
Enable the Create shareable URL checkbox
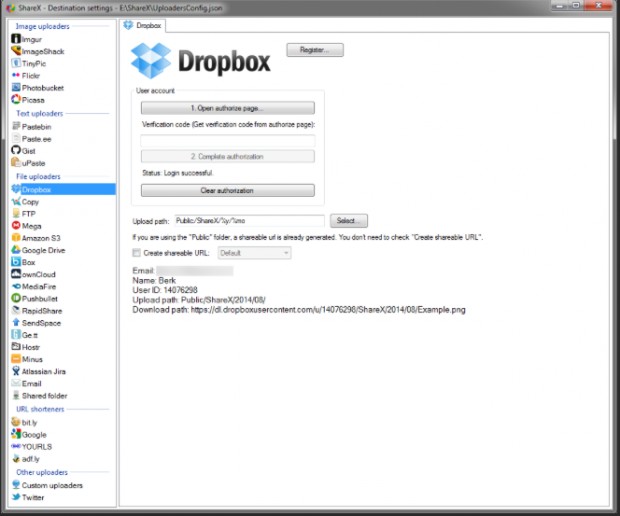point(136,253)
